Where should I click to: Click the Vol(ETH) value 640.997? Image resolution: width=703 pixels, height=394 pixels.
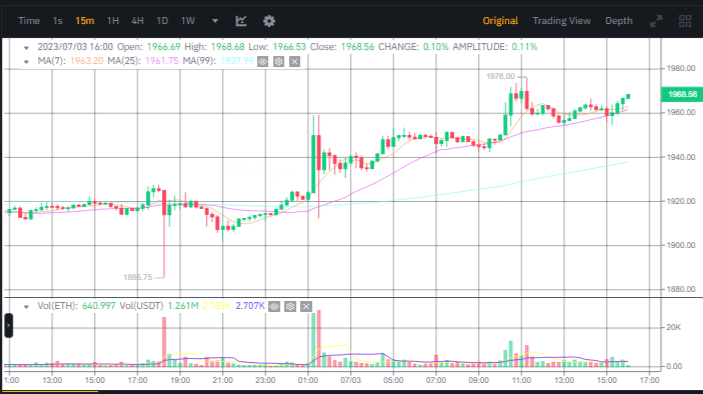point(98,306)
